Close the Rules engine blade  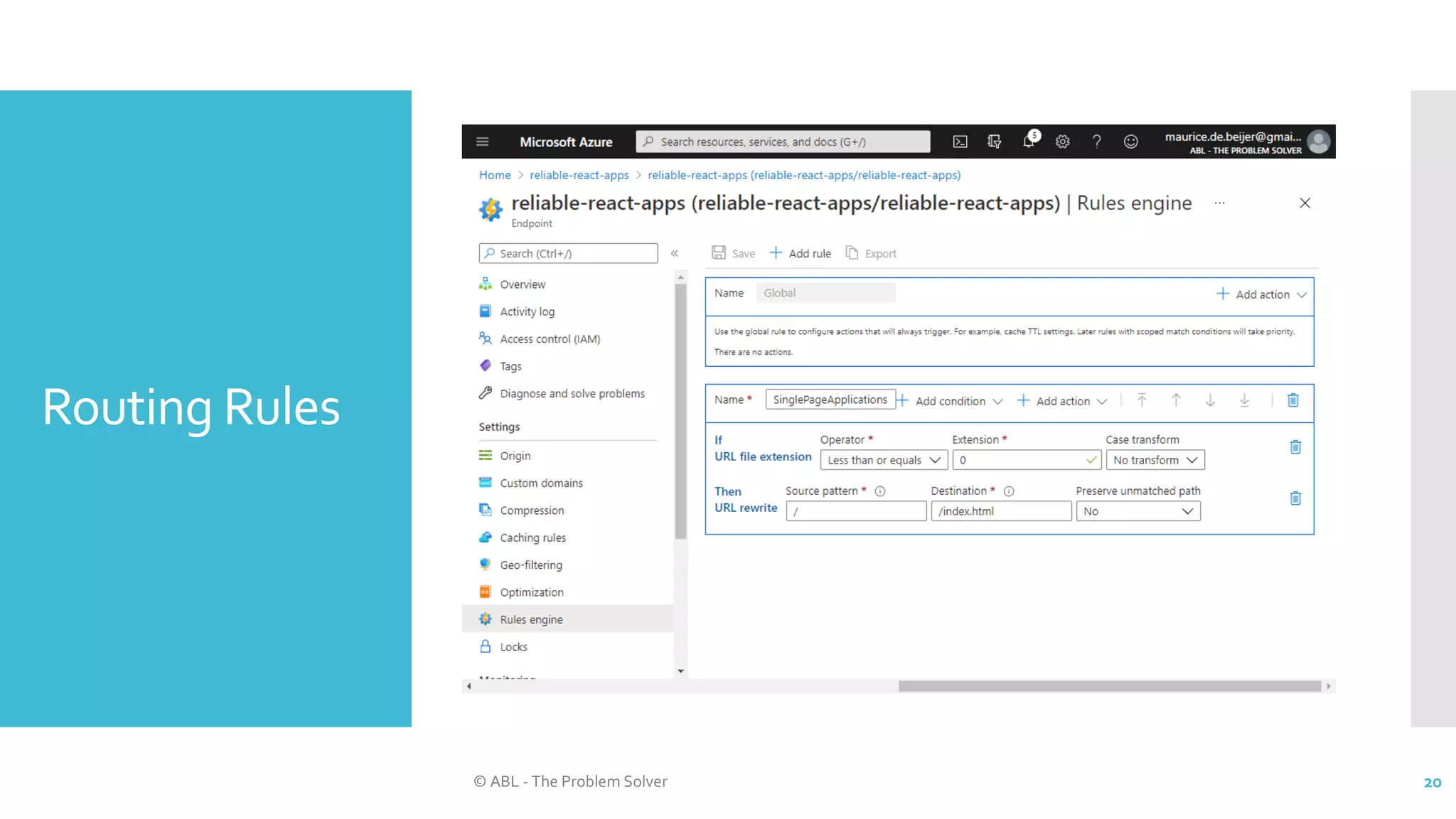tap(1305, 203)
